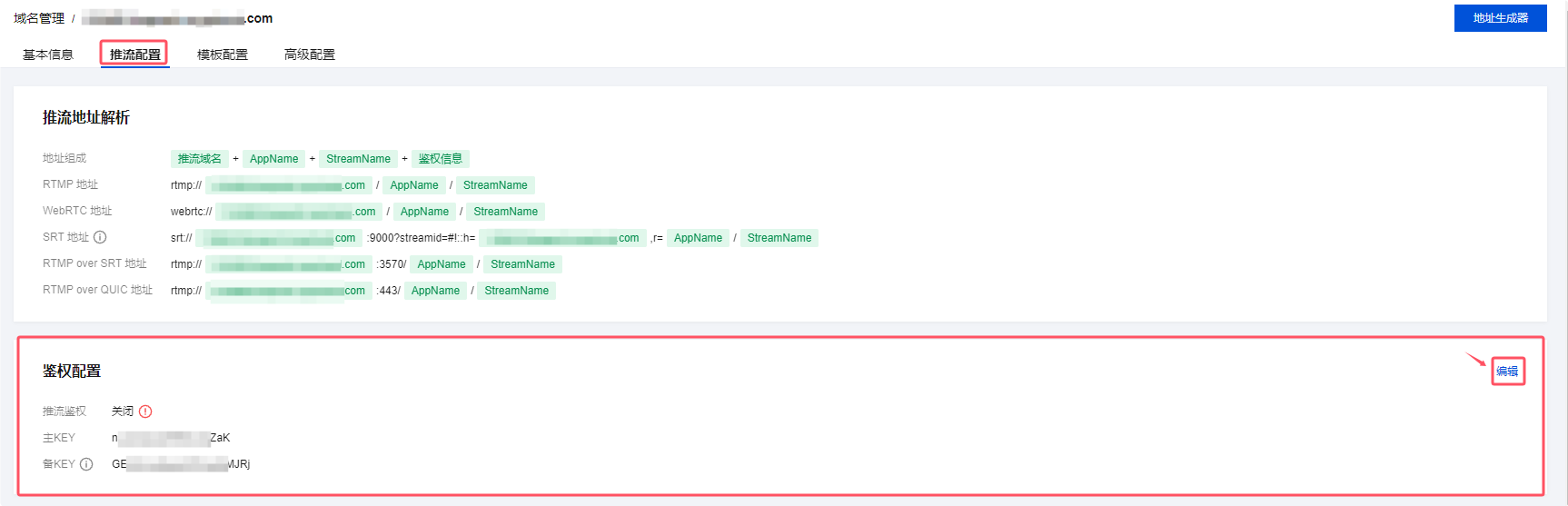
Task: Click AppName in the SRT 地址 row
Action: (698, 238)
